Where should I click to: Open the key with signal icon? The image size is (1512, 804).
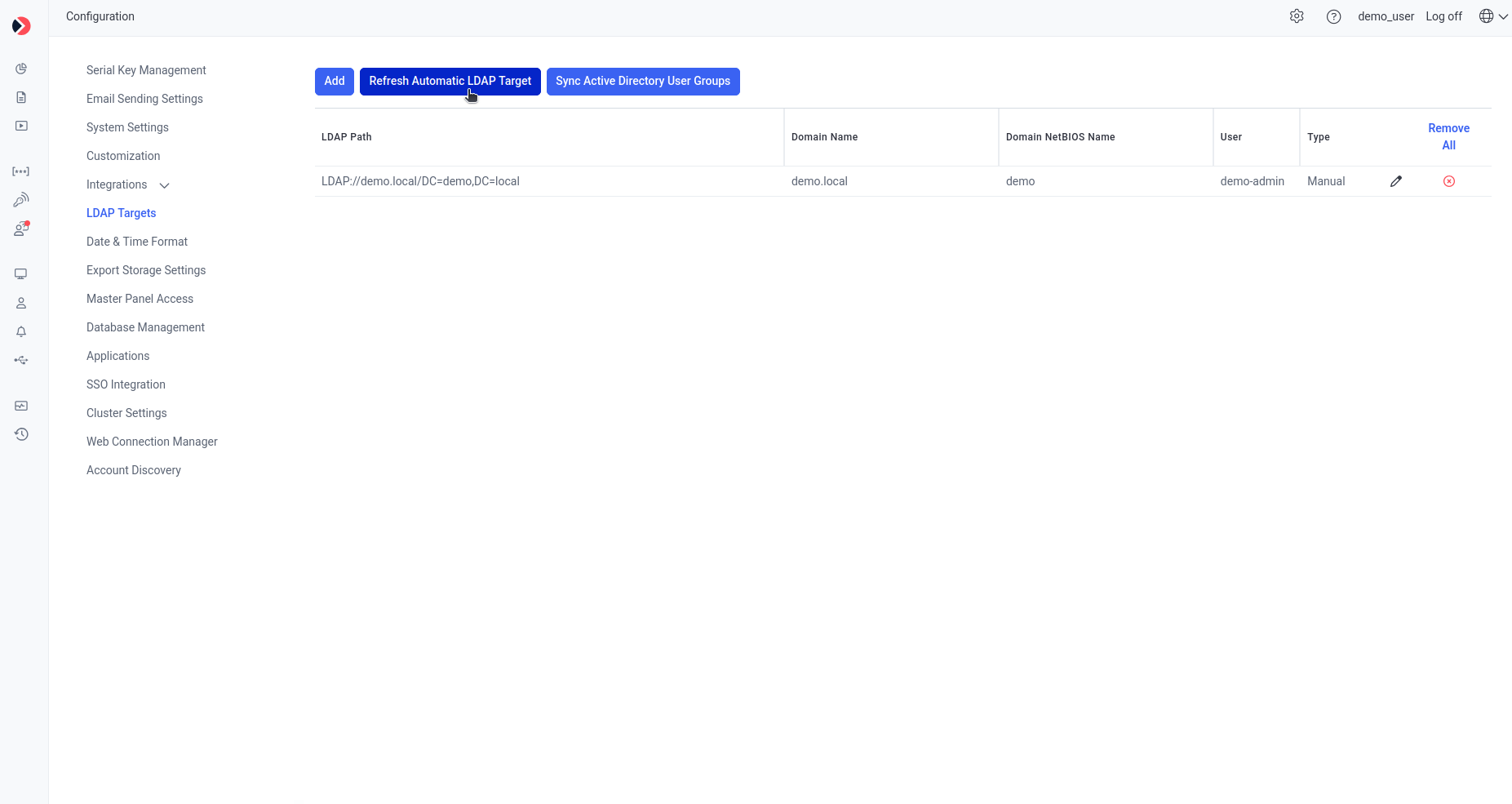(21, 200)
